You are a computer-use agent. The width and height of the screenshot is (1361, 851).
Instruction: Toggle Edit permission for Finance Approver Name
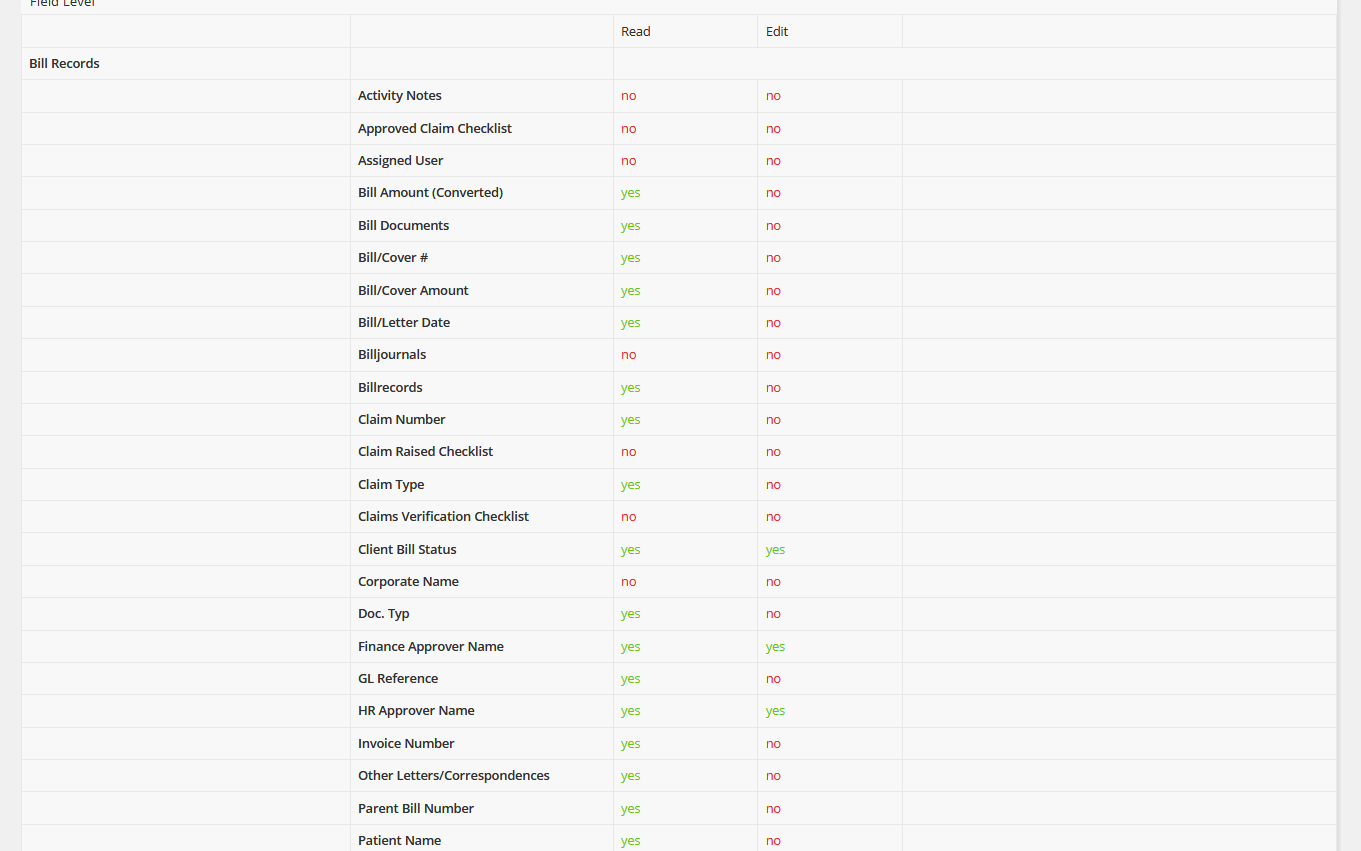[775, 647]
